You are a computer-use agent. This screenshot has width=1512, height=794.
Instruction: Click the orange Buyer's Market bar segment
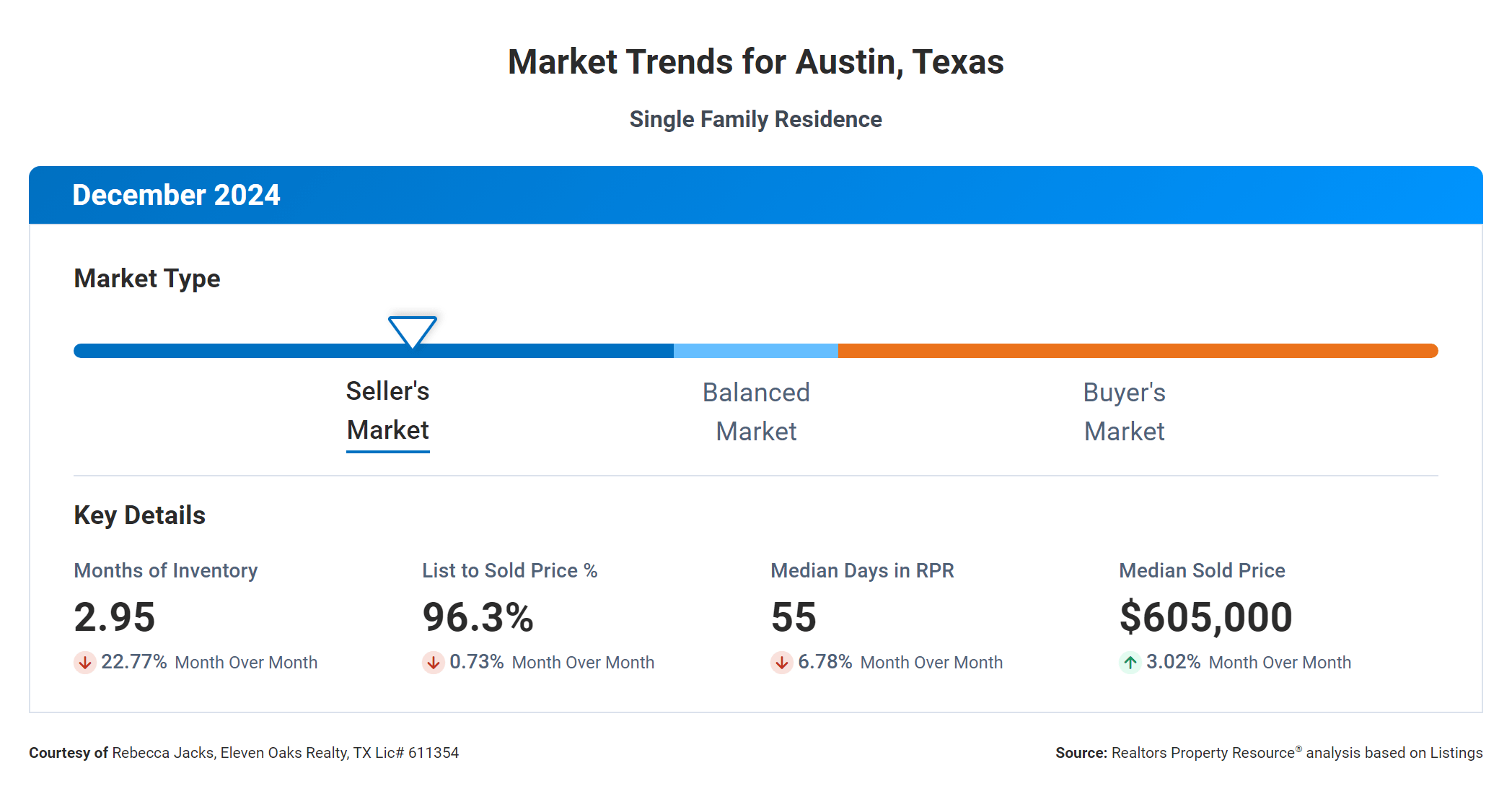(x=1137, y=351)
